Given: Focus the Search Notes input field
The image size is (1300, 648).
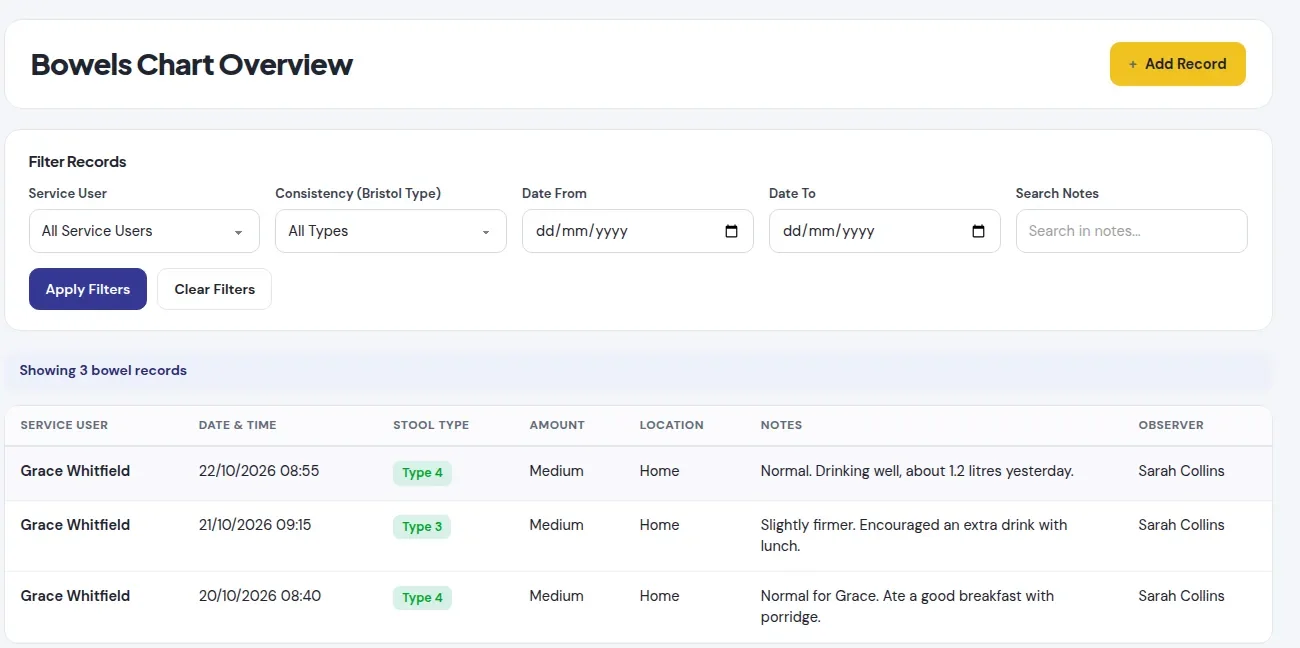Looking at the screenshot, I should (x=1132, y=231).
